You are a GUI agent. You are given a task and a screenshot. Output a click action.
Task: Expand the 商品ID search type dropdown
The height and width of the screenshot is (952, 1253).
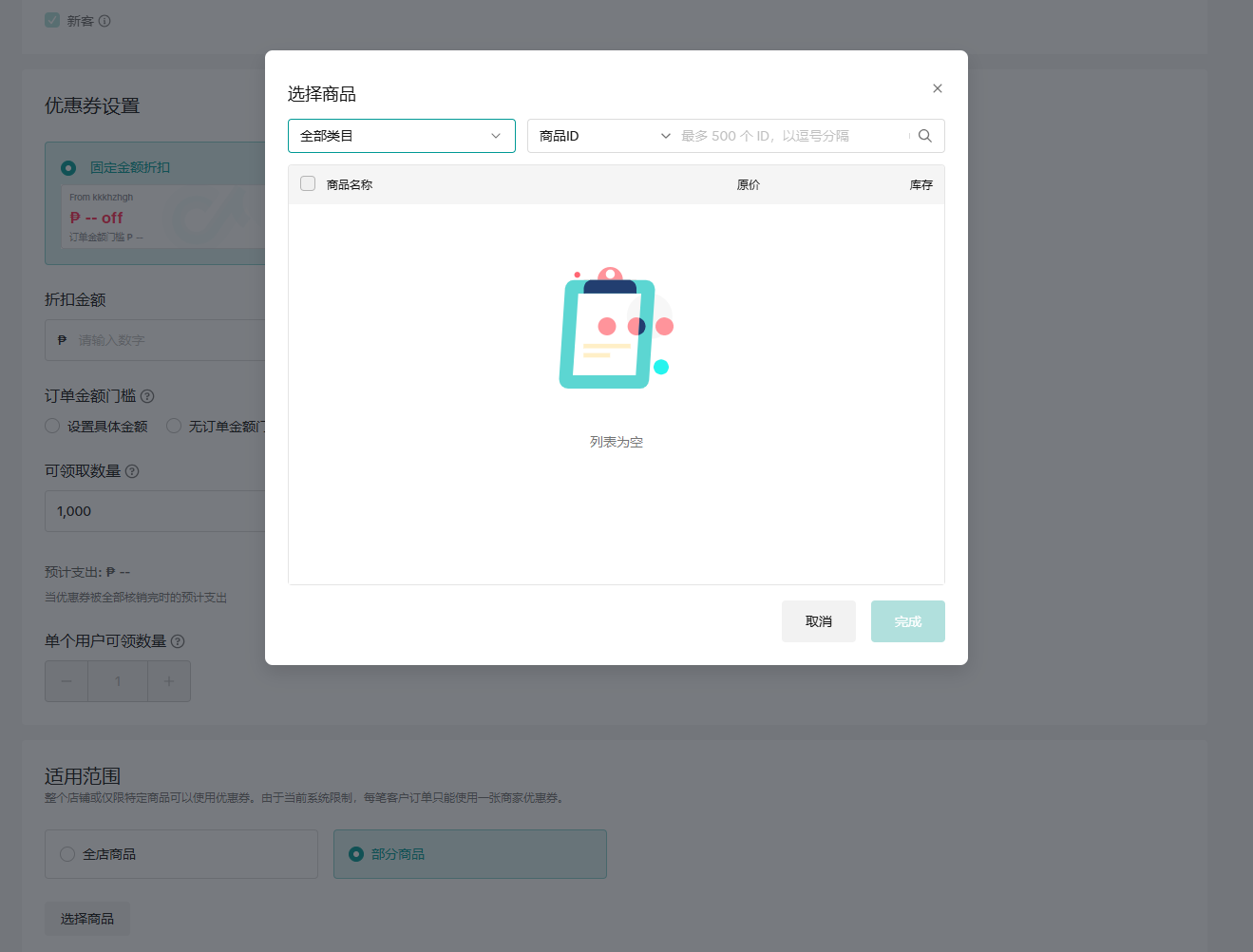(x=604, y=136)
